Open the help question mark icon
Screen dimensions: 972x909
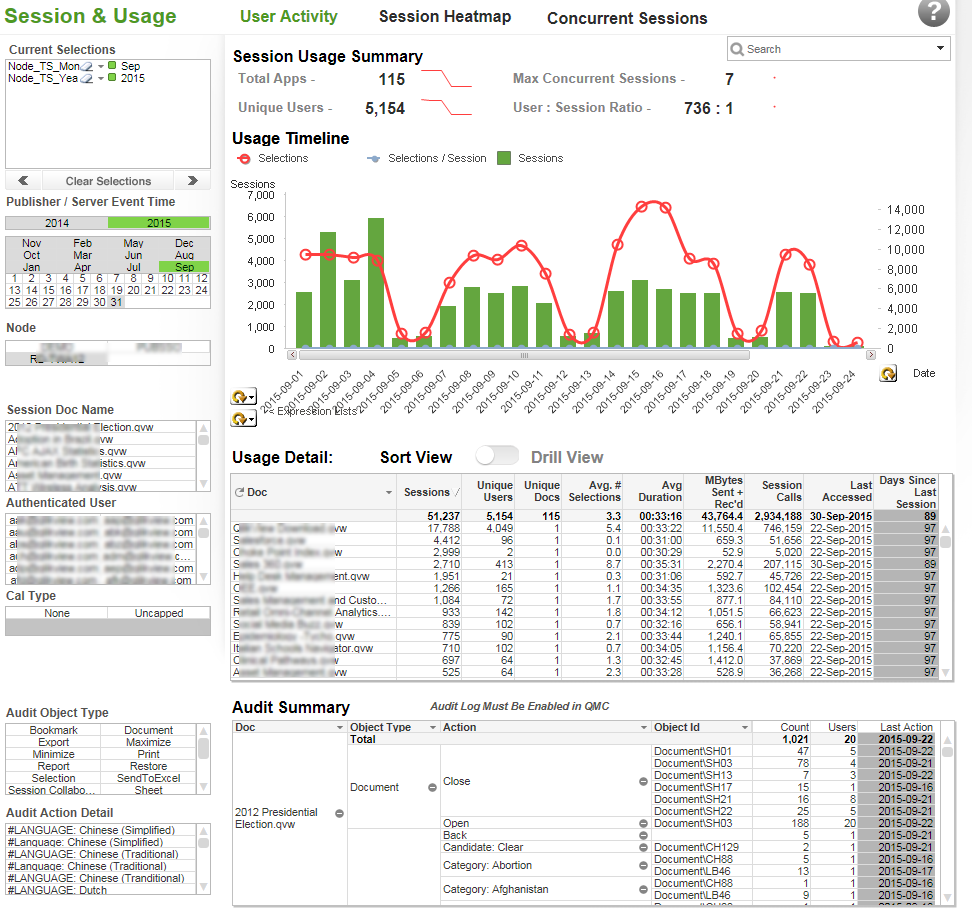click(933, 12)
